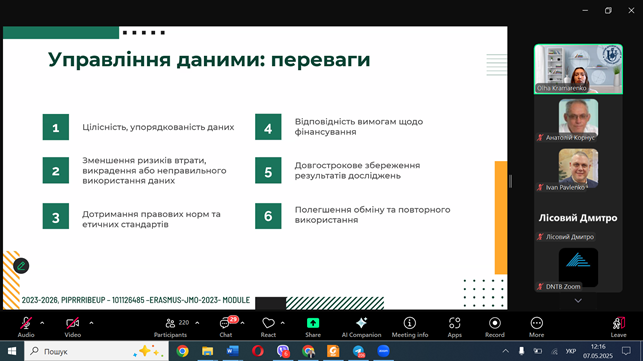
Task: Open second Chrome profile icon on taskbar
Action: pyautogui.click(x=308, y=351)
